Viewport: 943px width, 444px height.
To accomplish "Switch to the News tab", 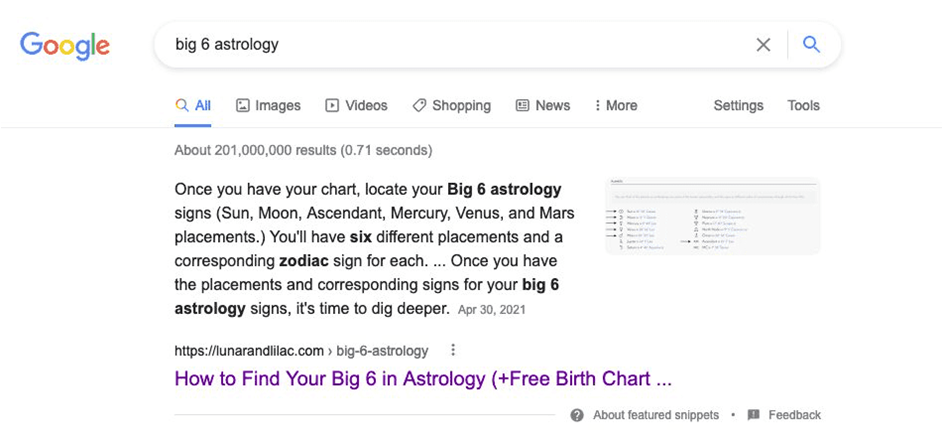I will pyautogui.click(x=552, y=105).
